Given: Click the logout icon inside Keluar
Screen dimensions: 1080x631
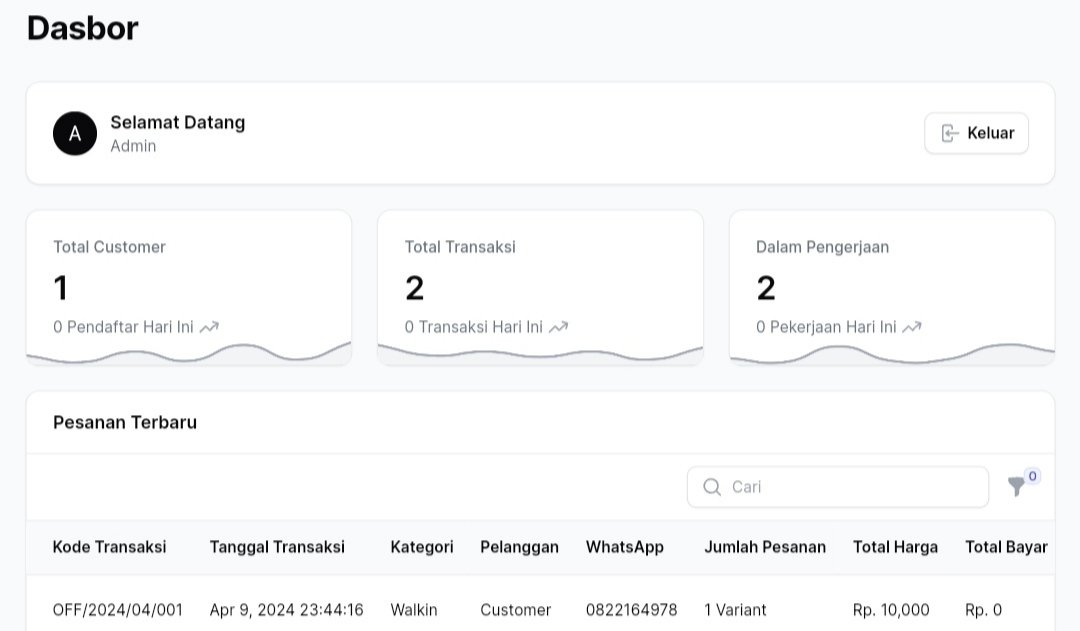Looking at the screenshot, I should pos(950,133).
